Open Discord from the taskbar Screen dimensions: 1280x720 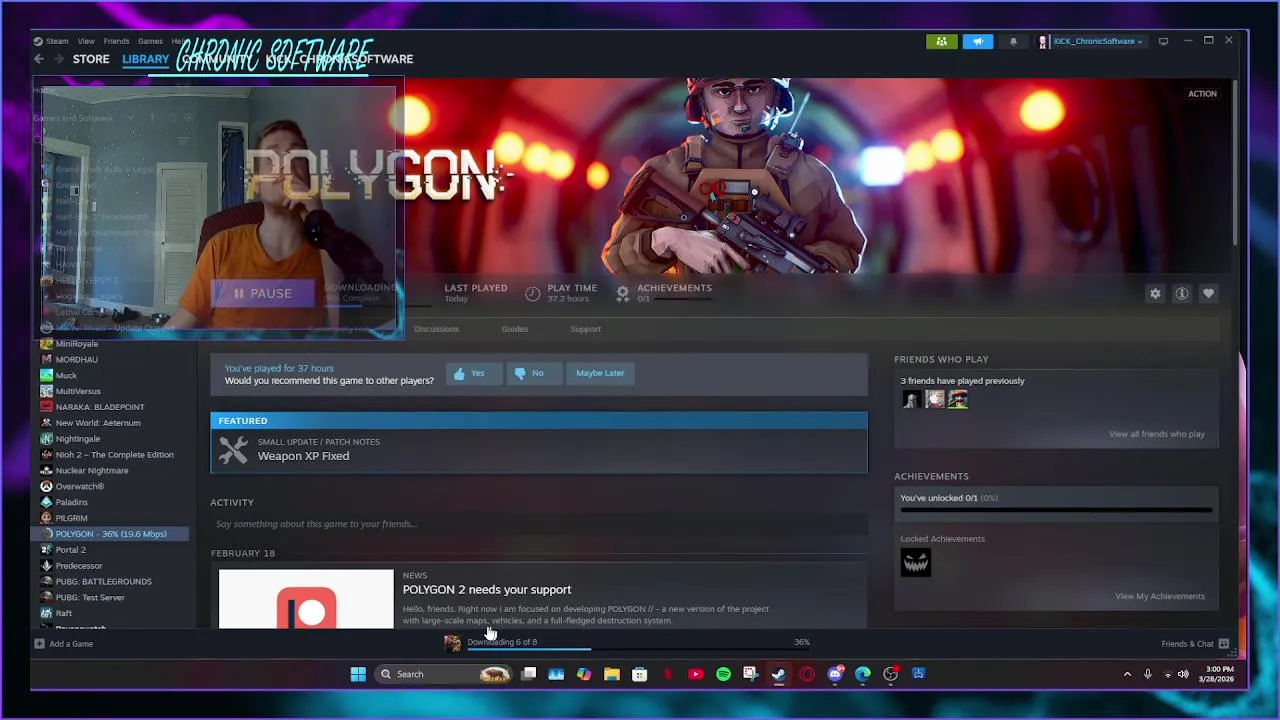point(836,674)
